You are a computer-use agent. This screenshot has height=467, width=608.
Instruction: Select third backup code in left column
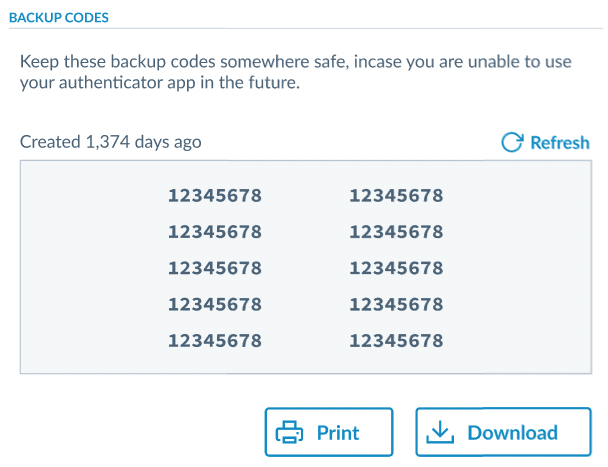(215, 268)
